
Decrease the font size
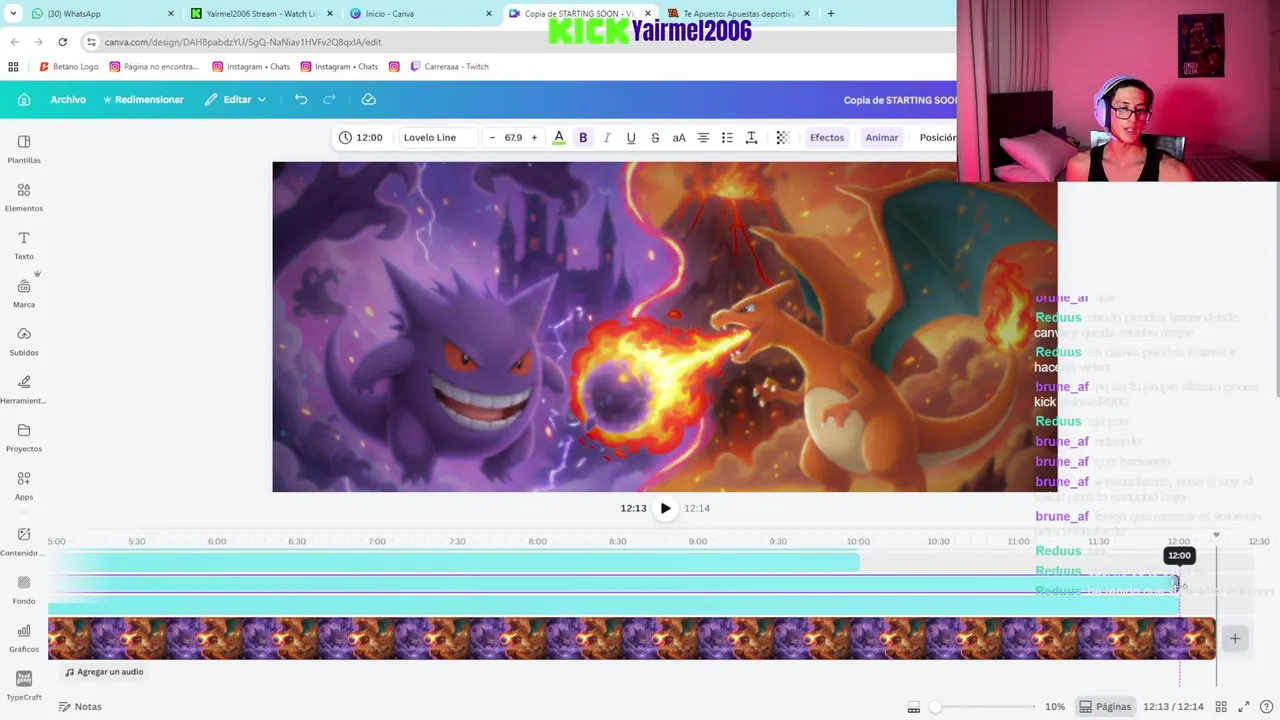coord(492,137)
